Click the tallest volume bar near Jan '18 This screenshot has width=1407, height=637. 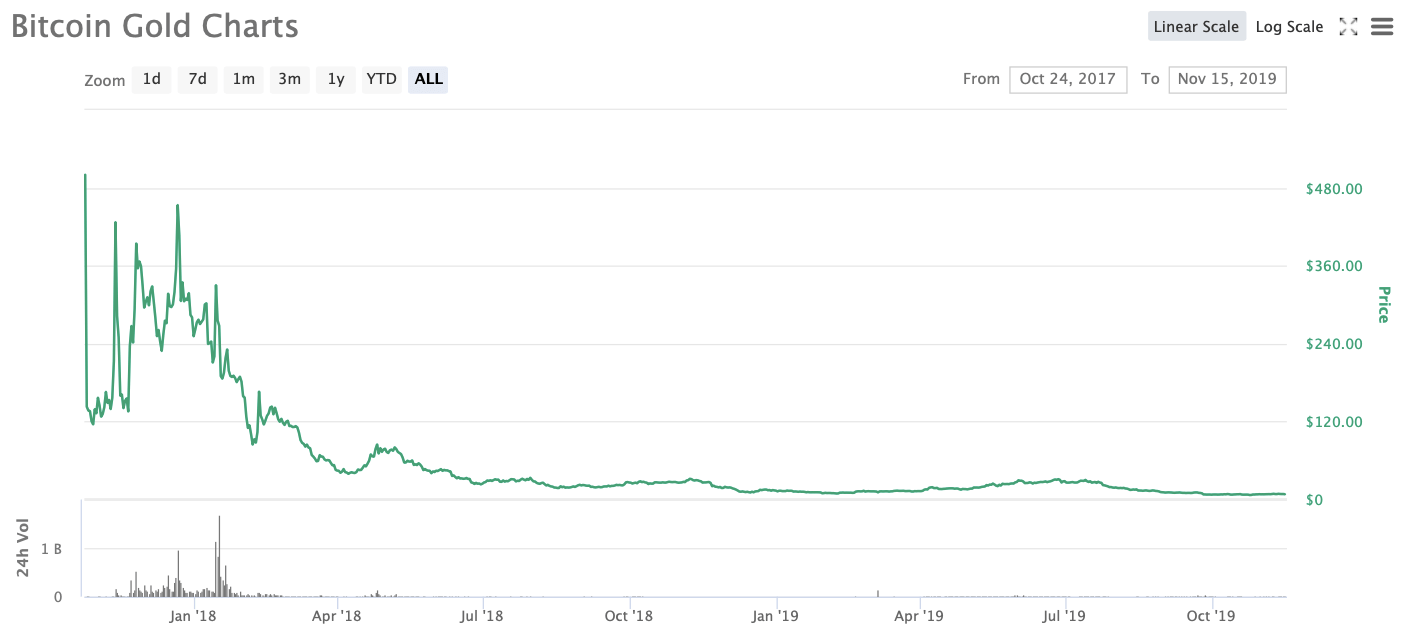point(219,556)
